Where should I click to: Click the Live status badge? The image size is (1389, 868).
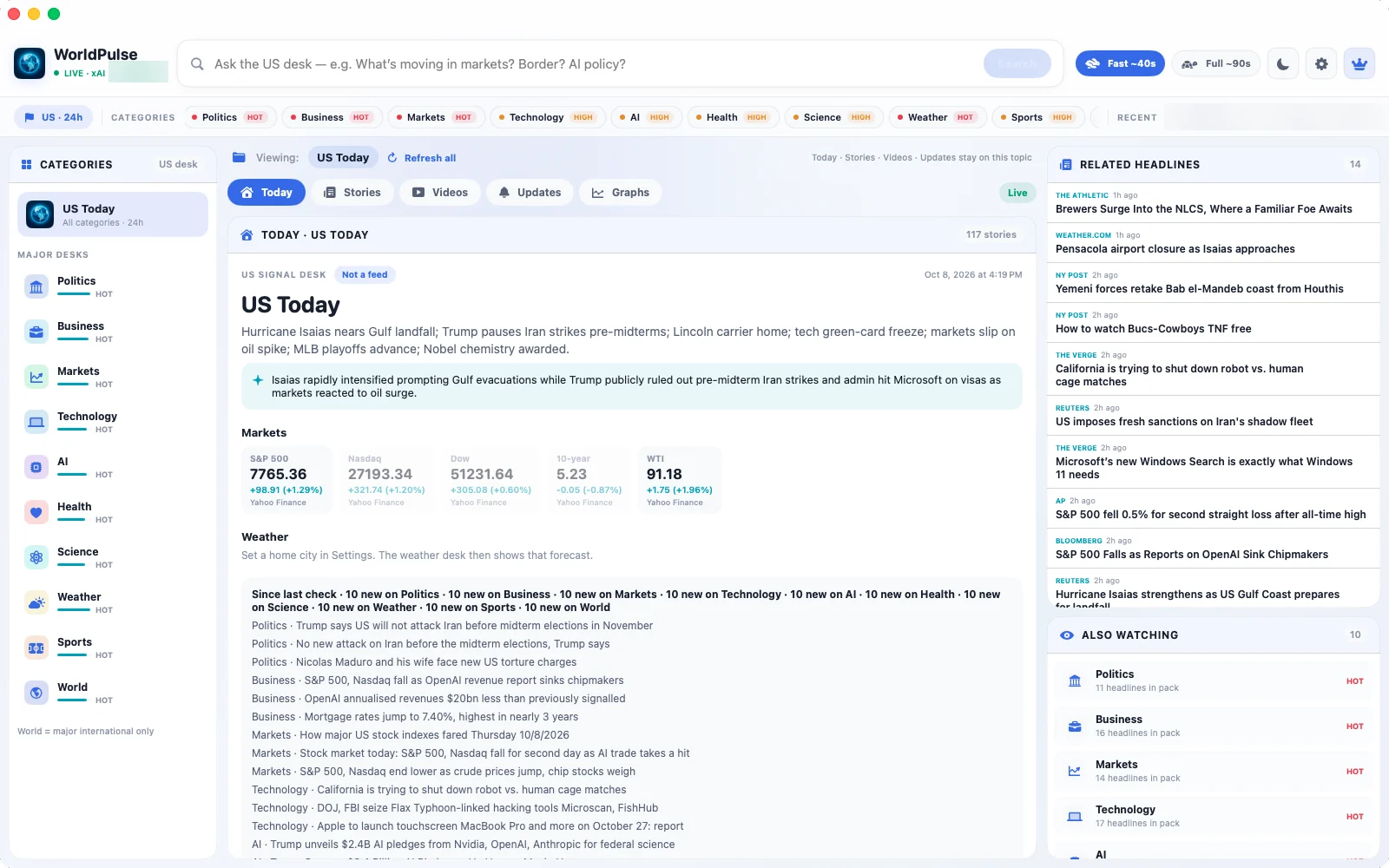1017,193
